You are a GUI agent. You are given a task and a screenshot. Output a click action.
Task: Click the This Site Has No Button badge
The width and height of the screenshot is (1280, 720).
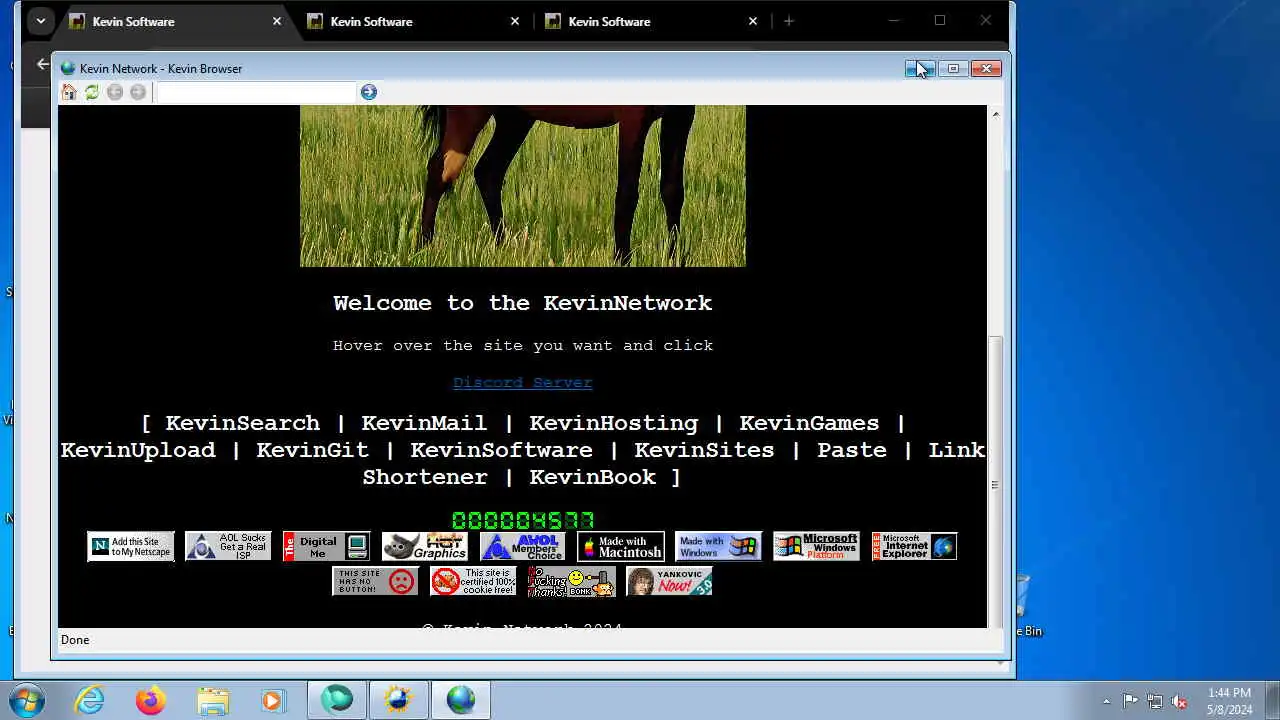375,581
